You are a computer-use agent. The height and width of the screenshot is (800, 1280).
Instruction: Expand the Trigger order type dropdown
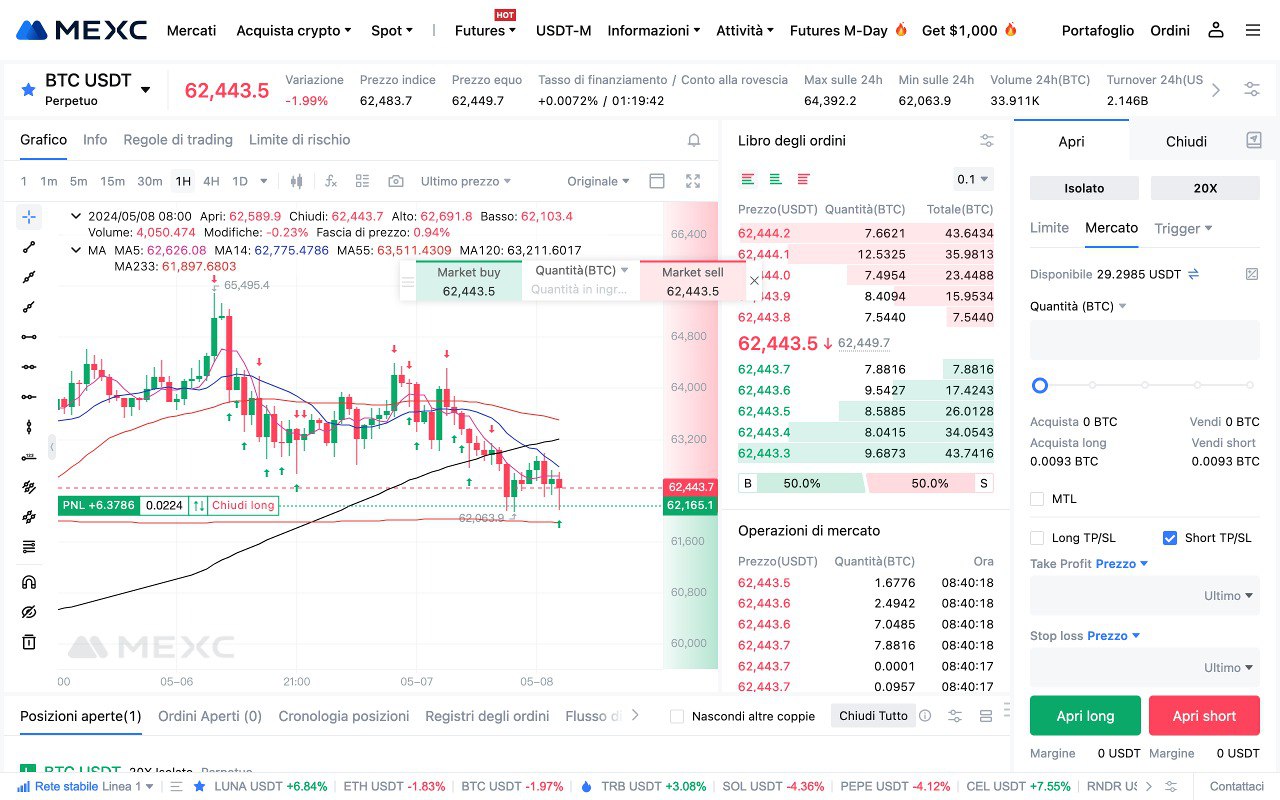point(1183,228)
